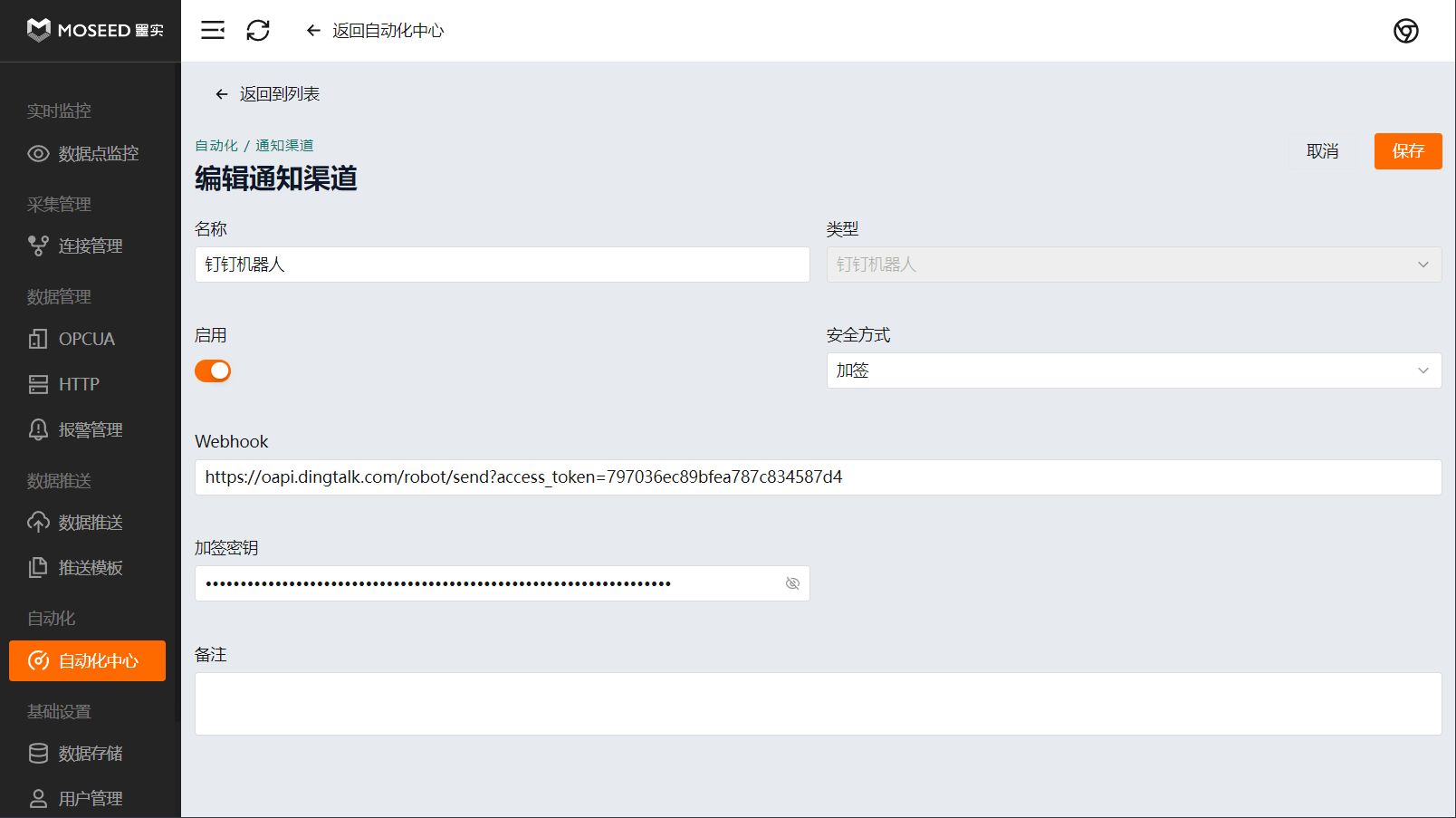Click the eye icon of 数据点监控
1456x818 pixels.
coord(38,154)
